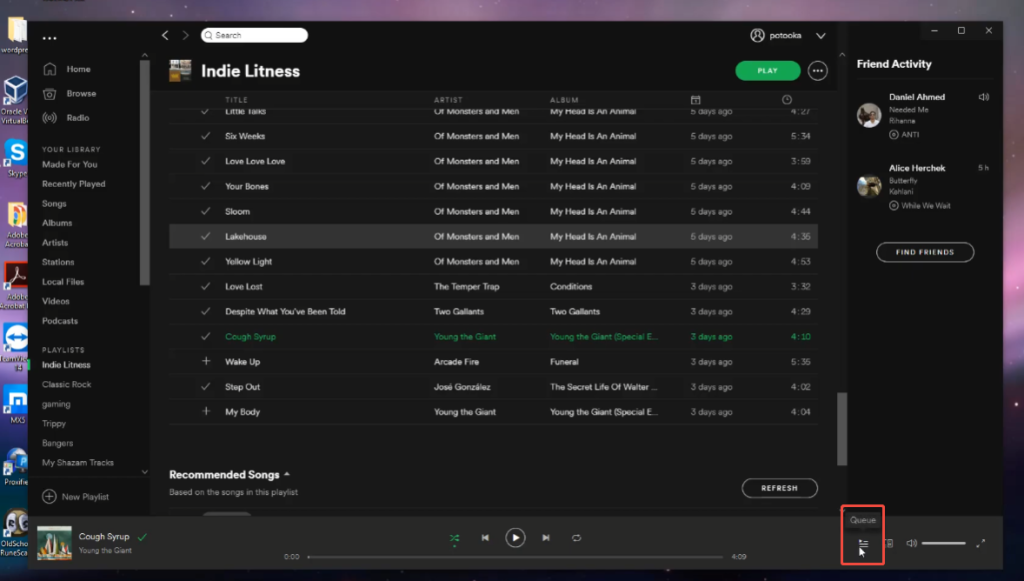Viewport: 1024px width, 581px height.
Task: Collapse Recommended Songs section
Action: coord(287,475)
